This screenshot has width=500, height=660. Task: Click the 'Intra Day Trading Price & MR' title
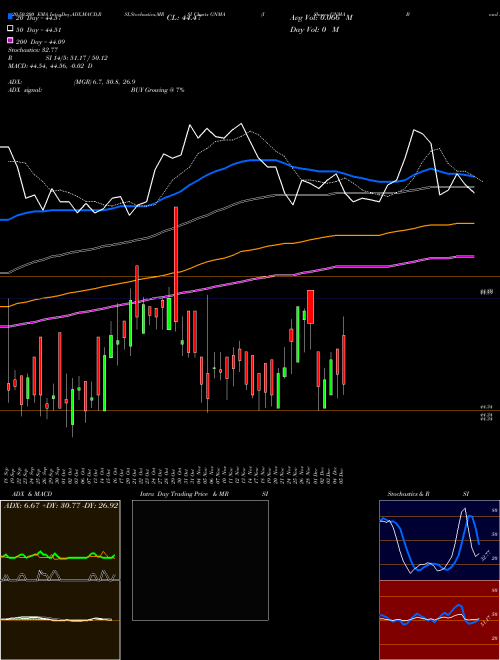pos(184,494)
